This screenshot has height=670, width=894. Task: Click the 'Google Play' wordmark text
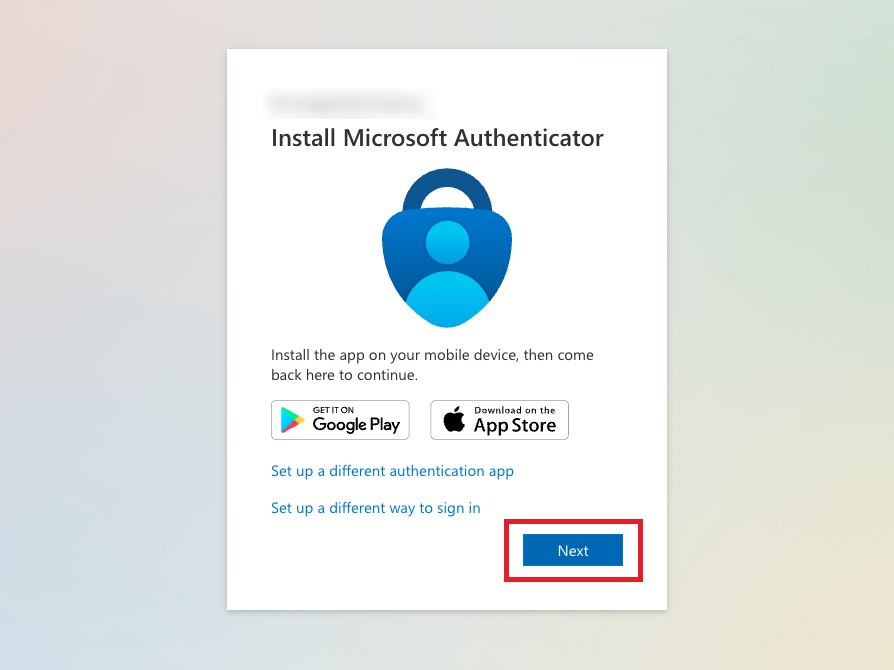(356, 425)
